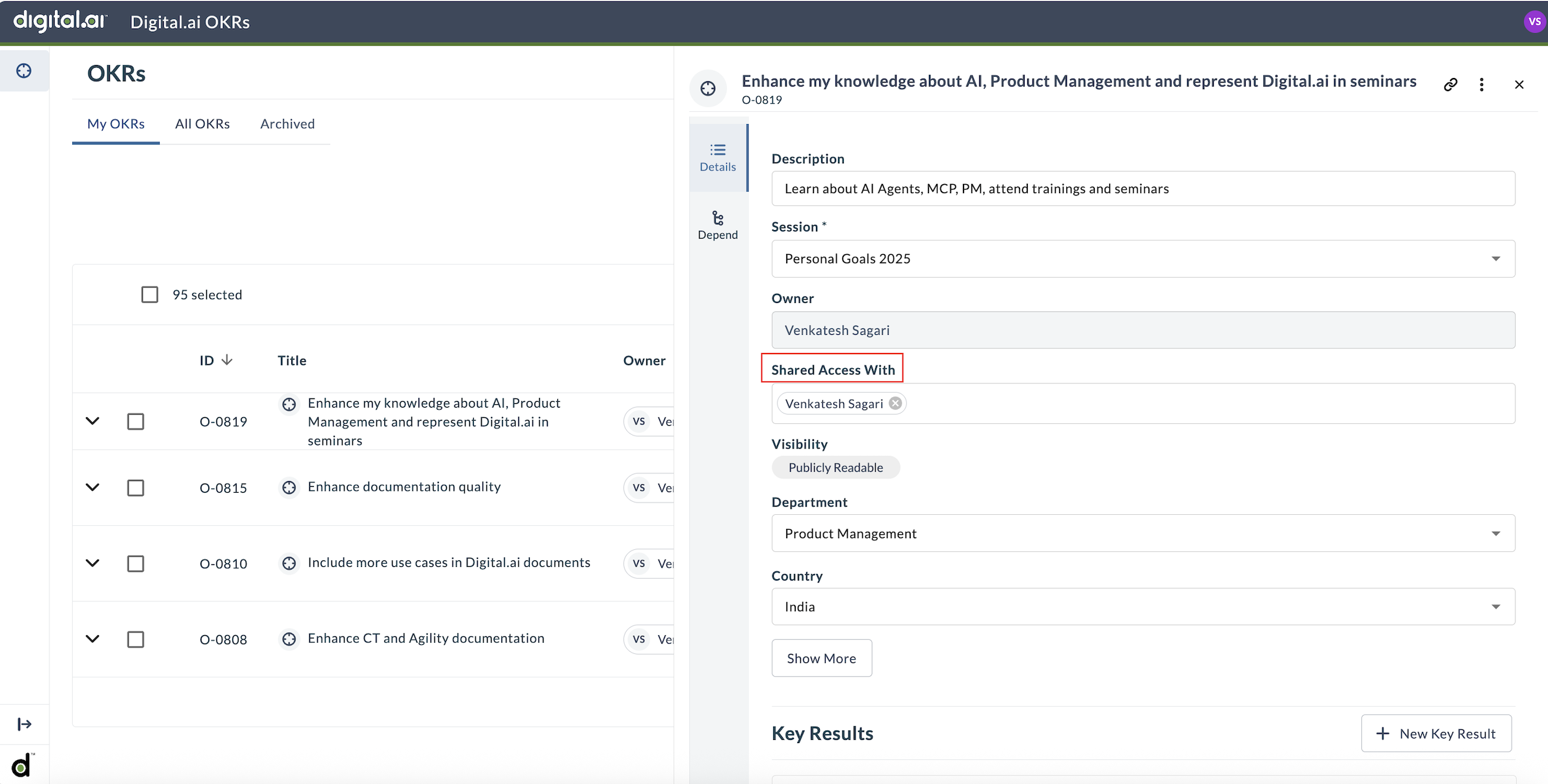1548x784 pixels.
Task: Switch to the All OKRs tab
Action: click(x=202, y=124)
